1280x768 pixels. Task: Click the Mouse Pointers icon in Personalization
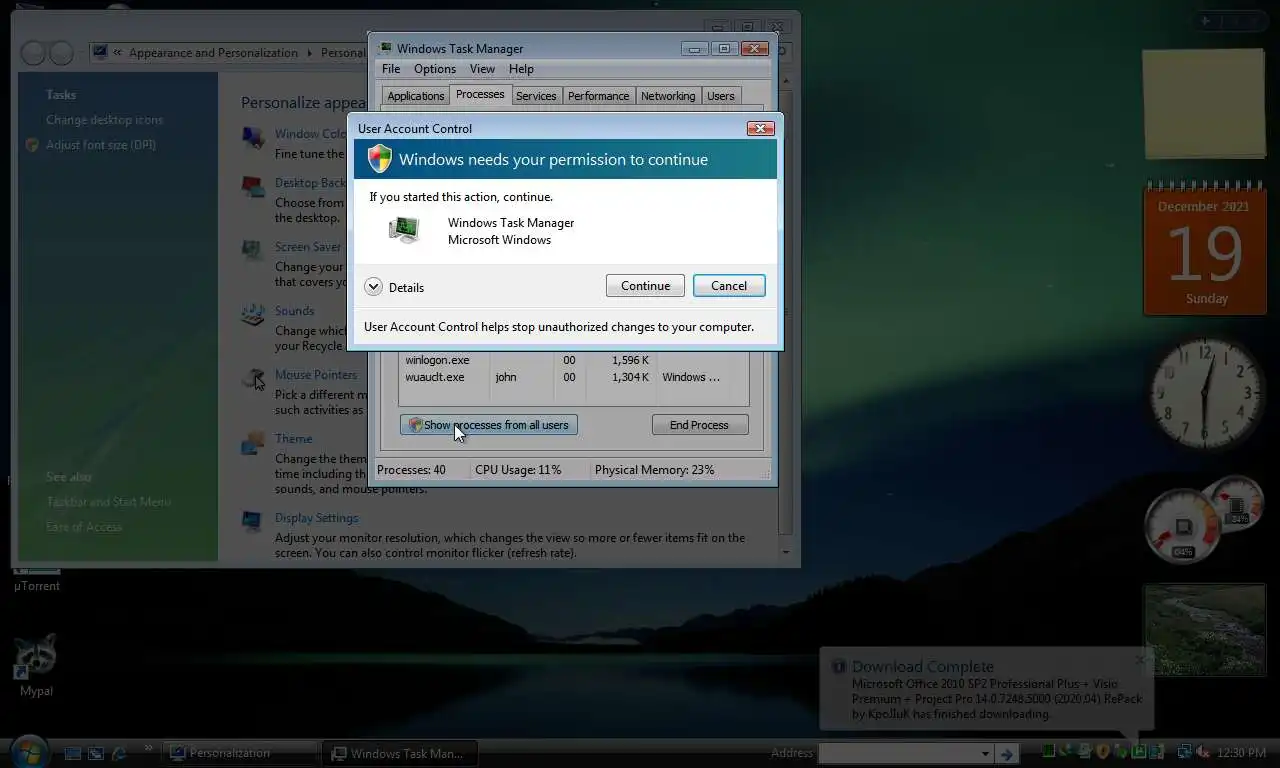254,380
